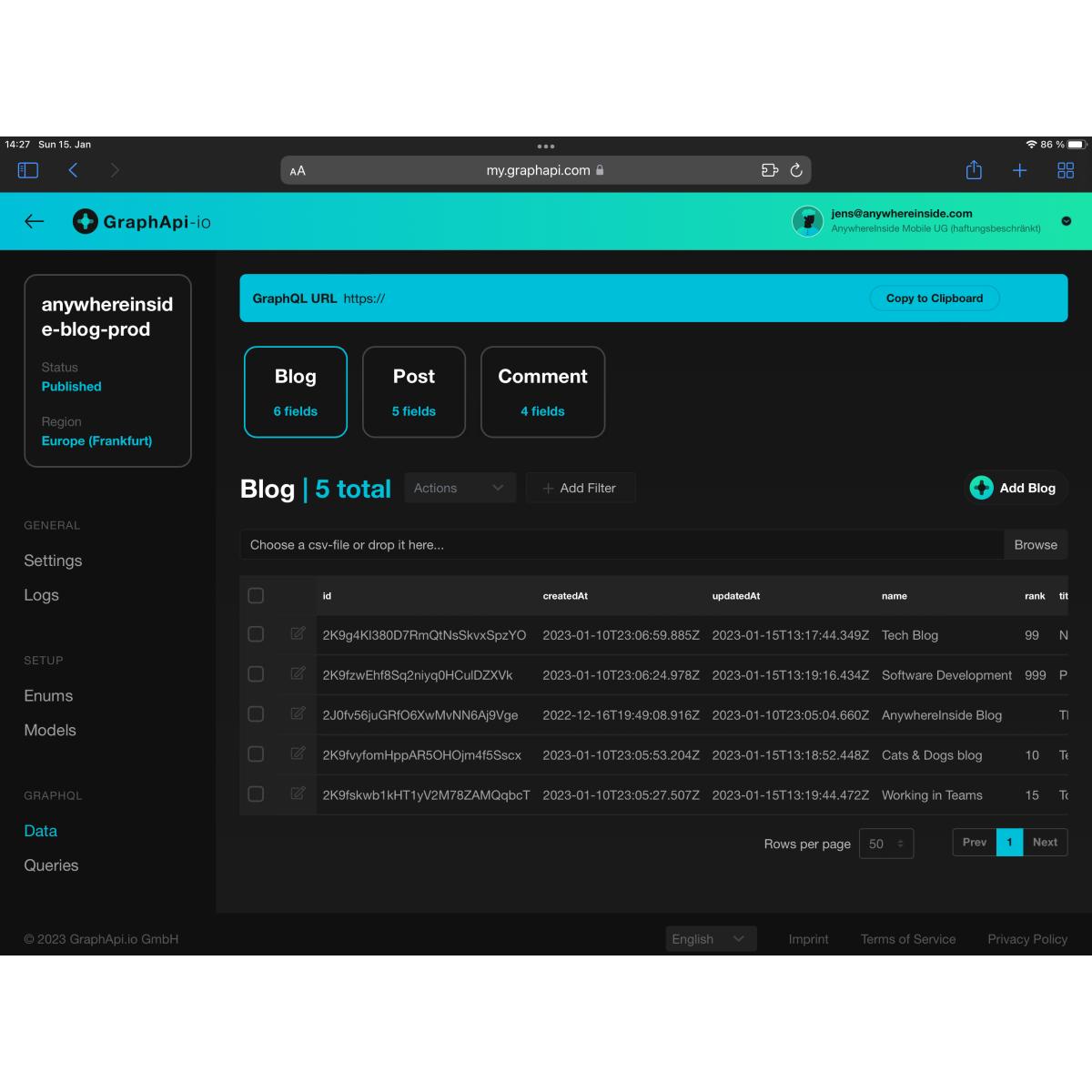1092x1092 pixels.
Task: Sort by createdAt column header
Action: point(565,596)
